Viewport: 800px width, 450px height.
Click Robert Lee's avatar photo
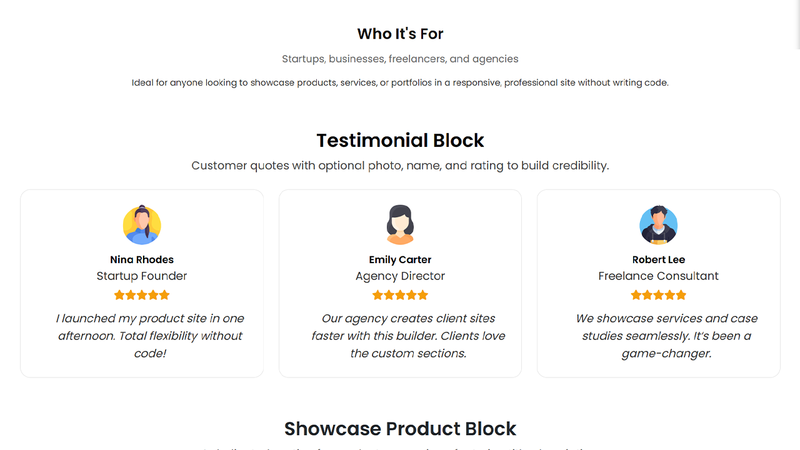tap(658, 225)
